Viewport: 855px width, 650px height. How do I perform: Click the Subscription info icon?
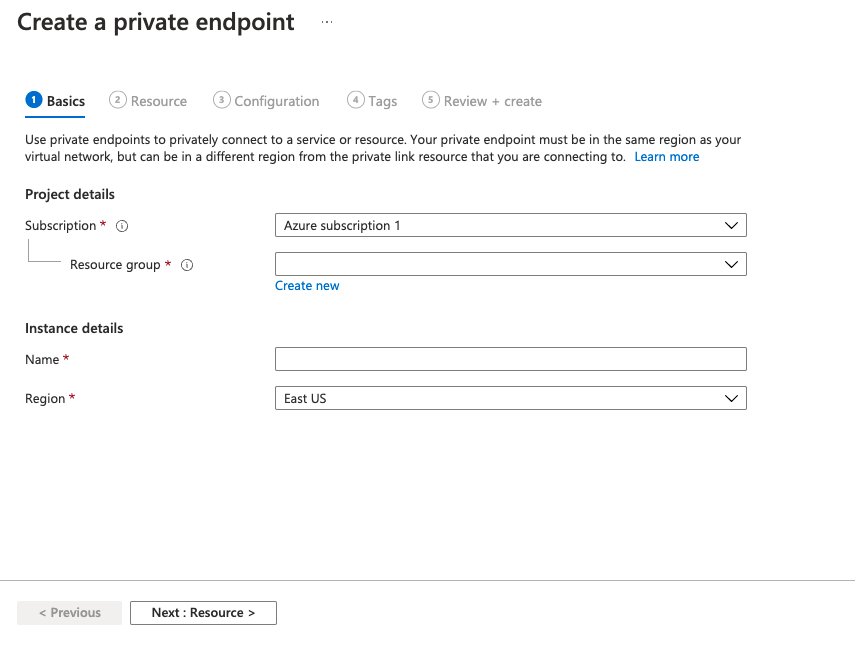[x=122, y=226]
